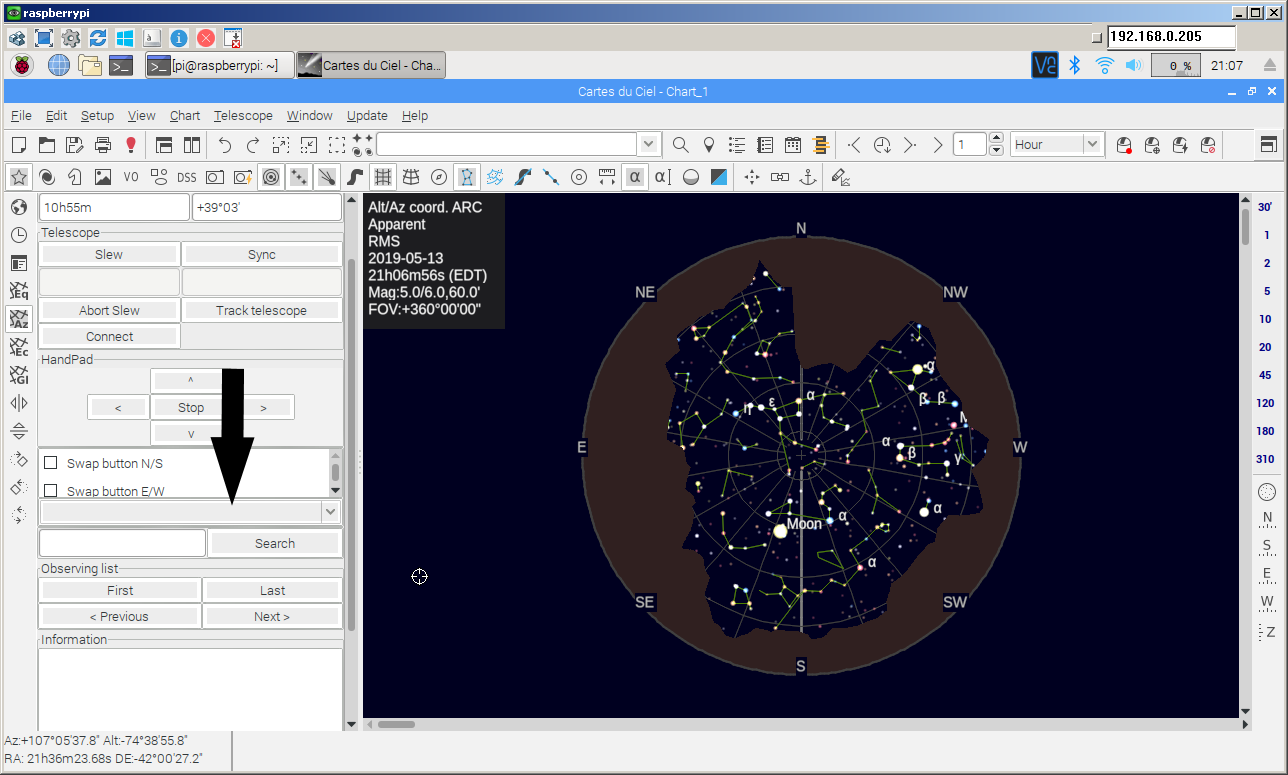1288x775 pixels.
Task: Toggle night vision red bulb icon
Action: pyautogui.click(x=130, y=145)
